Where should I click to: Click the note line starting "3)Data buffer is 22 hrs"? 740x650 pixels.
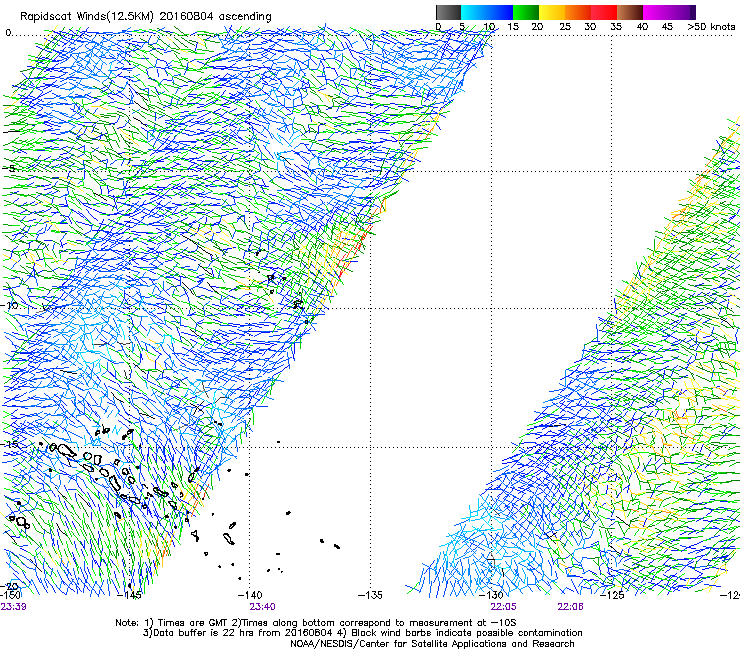coord(363,633)
